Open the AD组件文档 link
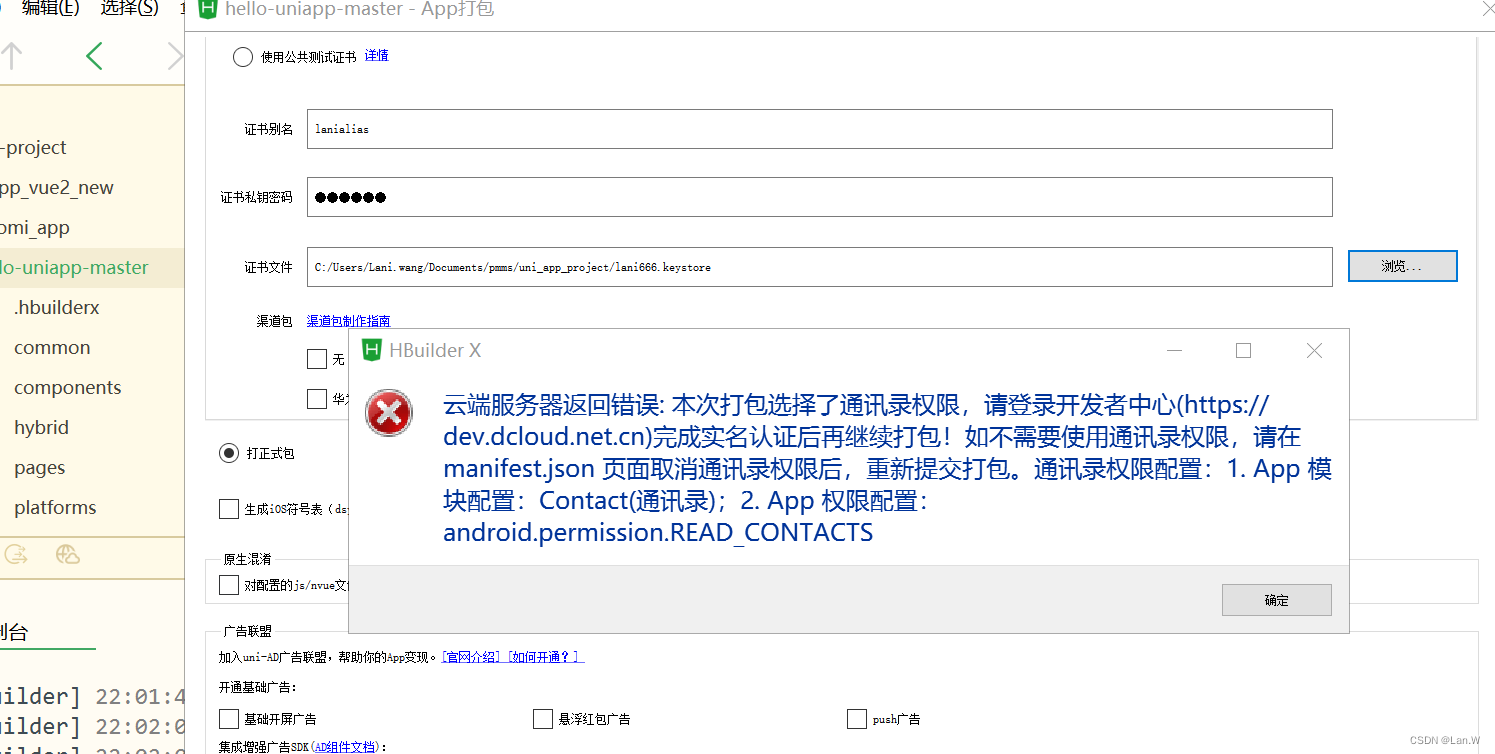This screenshot has height=754, width=1495. point(345,747)
